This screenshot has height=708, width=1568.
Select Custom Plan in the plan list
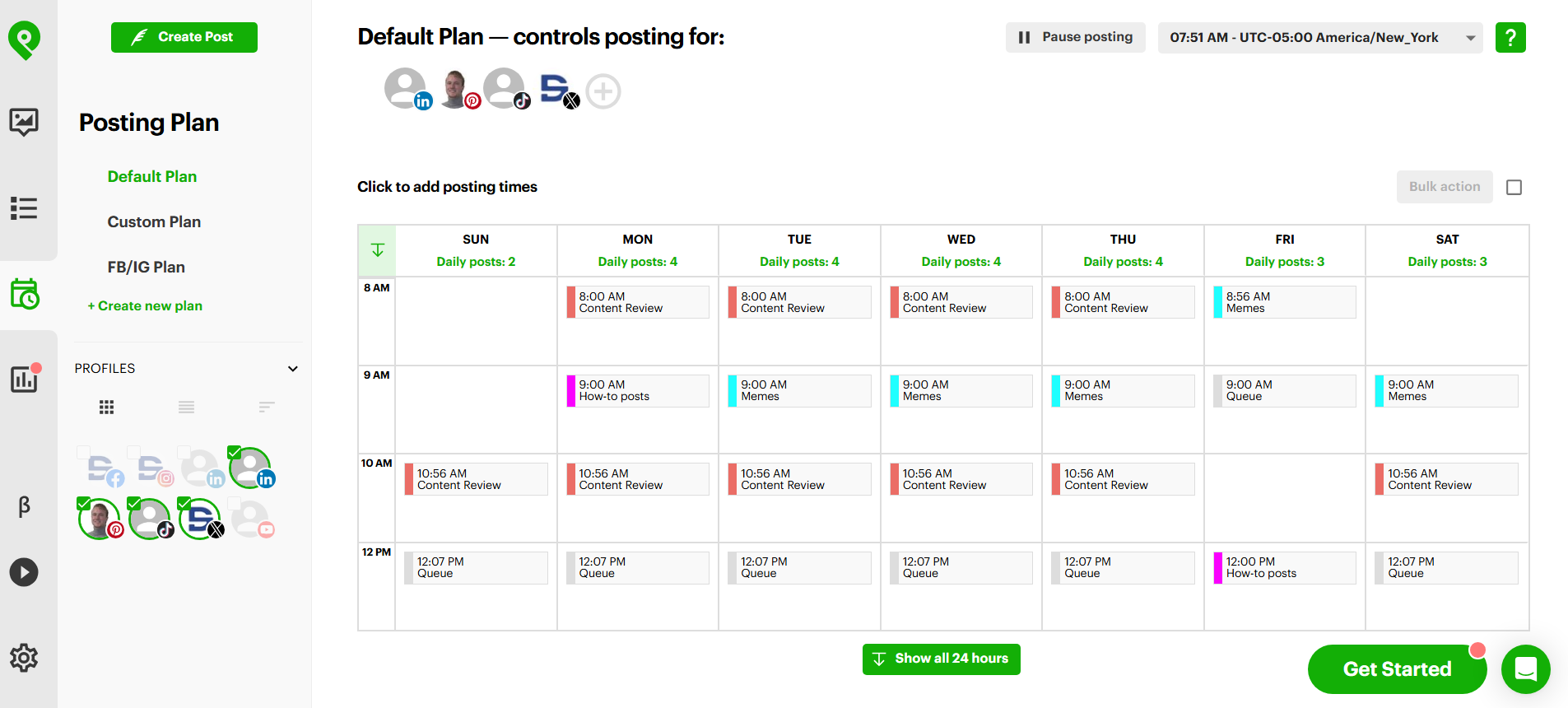154,221
